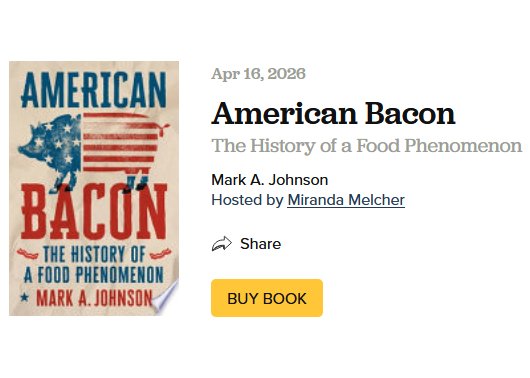Click the blue A FOOD PHENOMENON text on cover
Screen dimensions: 530x378
click(x=94, y=275)
